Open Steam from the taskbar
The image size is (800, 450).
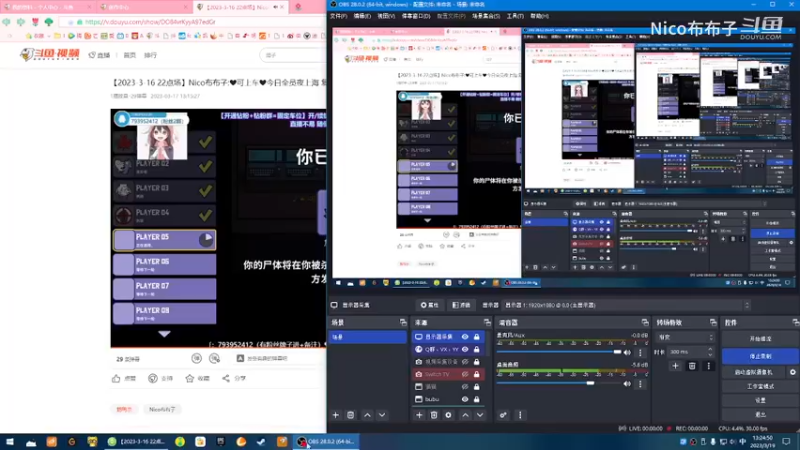(x=261, y=442)
